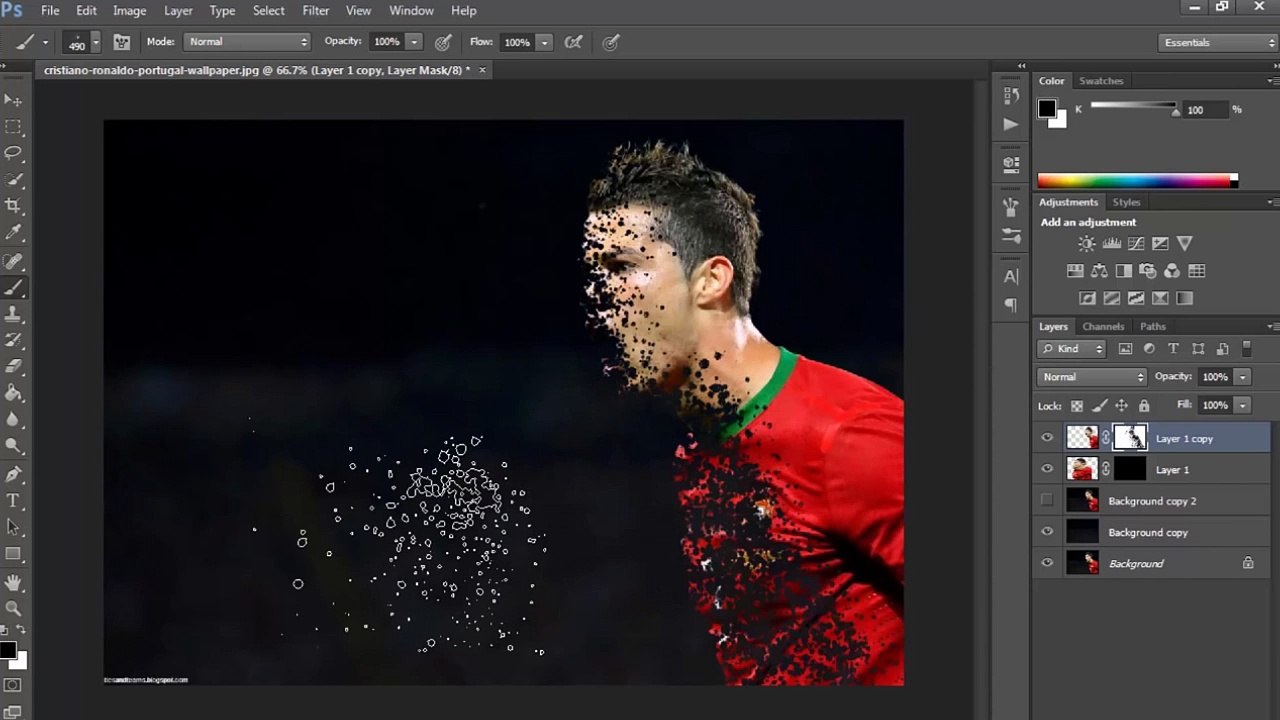
Task: Hide the Layer 1 layer
Action: tap(1047, 469)
